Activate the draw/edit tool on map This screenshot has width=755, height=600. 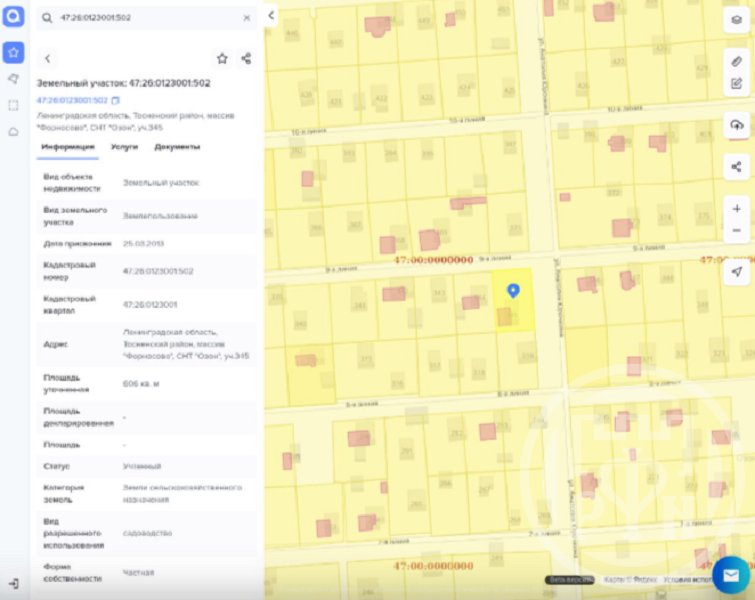pyautogui.click(x=737, y=83)
